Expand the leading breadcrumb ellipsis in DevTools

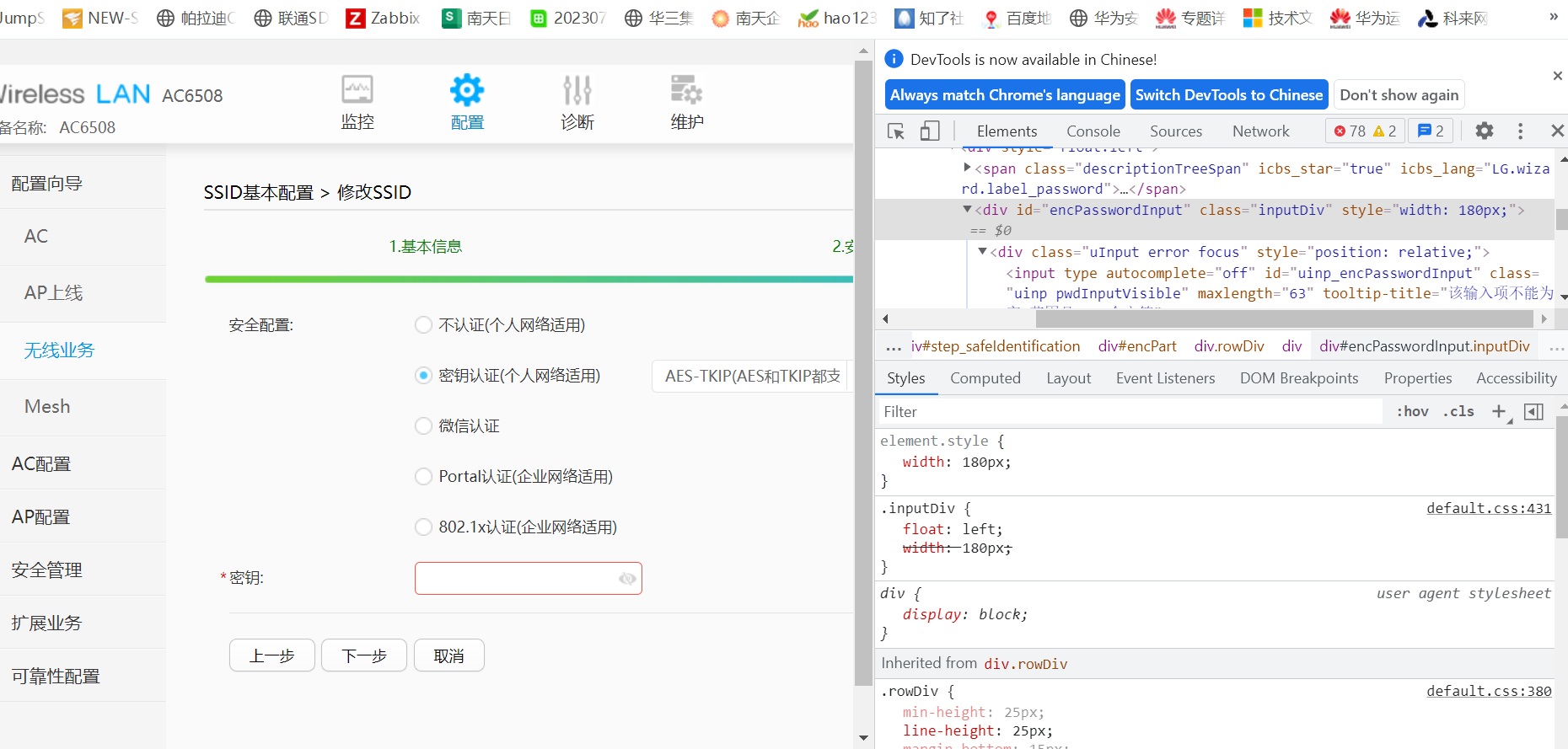point(894,346)
